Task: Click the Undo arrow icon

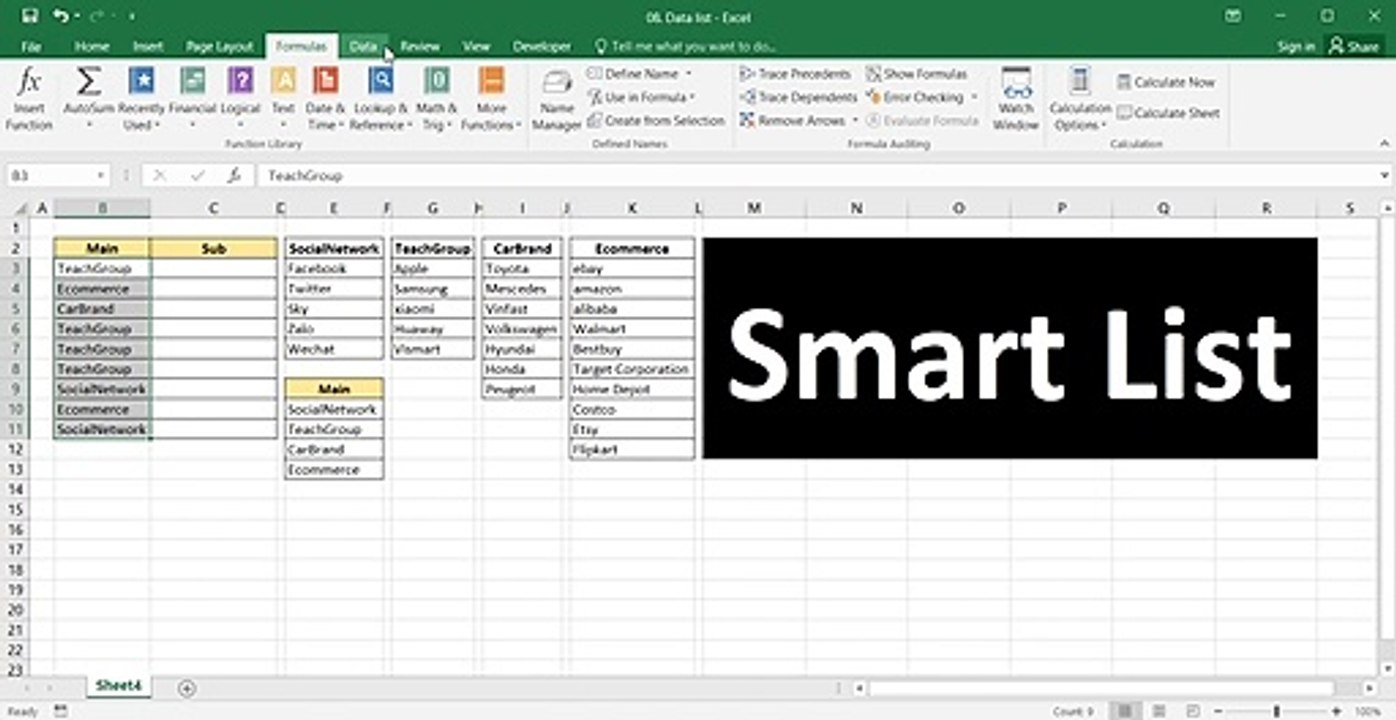Action: (x=62, y=16)
